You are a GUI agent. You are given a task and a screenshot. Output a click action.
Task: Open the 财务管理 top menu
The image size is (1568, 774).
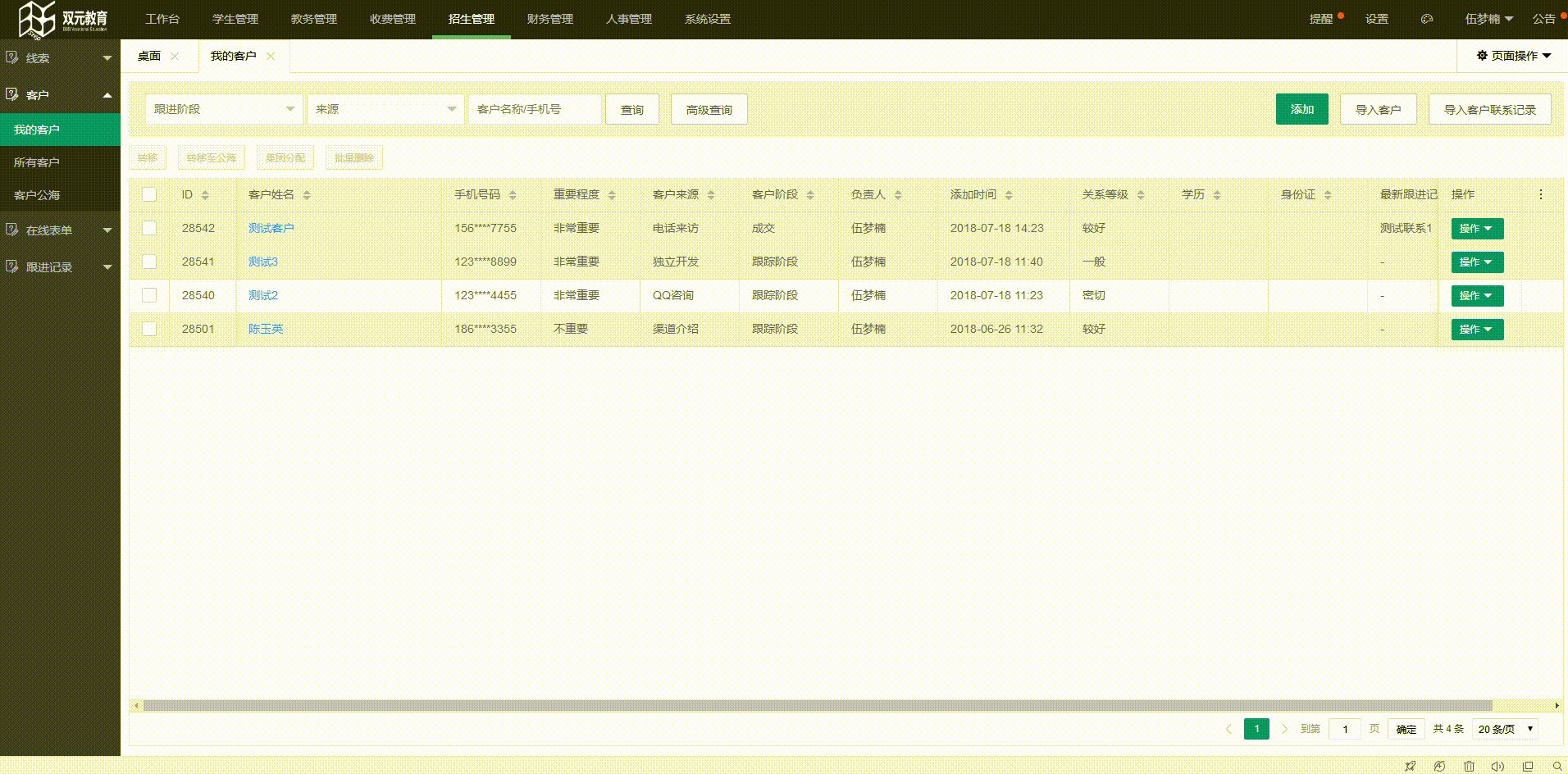point(549,19)
